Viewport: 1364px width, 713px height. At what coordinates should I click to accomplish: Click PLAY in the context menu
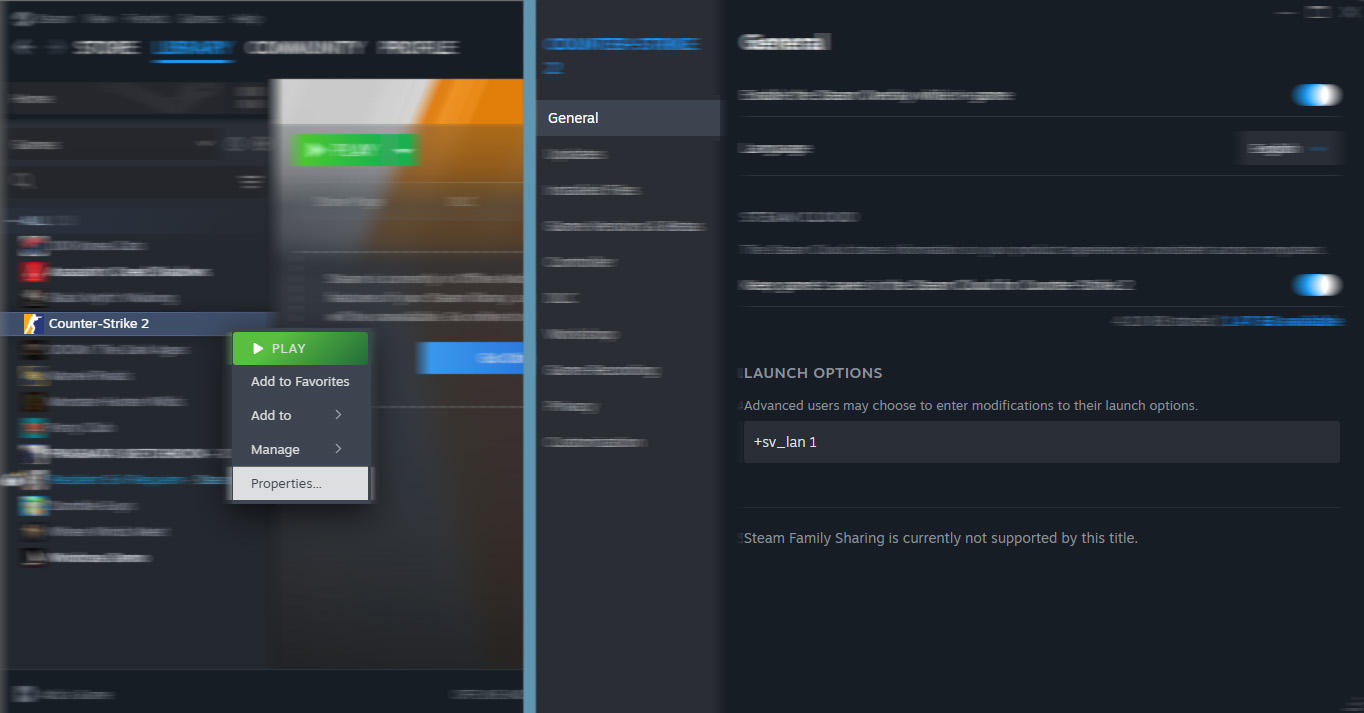(x=300, y=348)
